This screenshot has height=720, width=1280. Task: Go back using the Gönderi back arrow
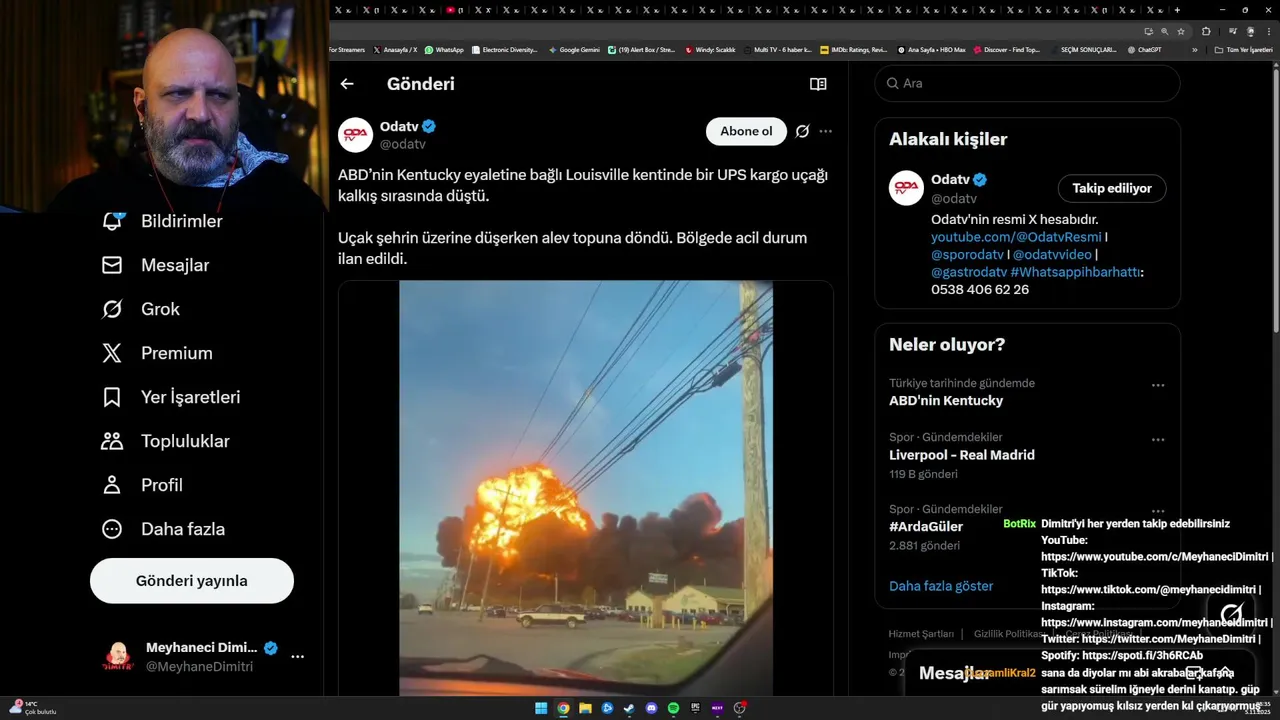[347, 84]
